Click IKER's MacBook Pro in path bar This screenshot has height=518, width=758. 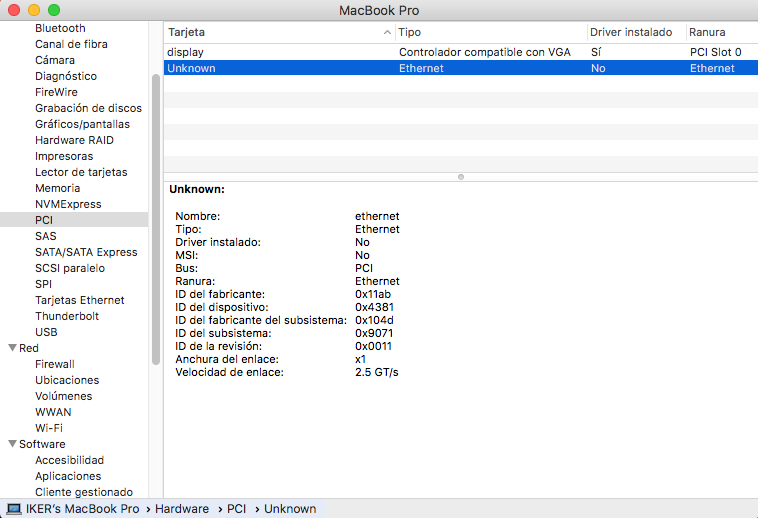click(x=82, y=509)
